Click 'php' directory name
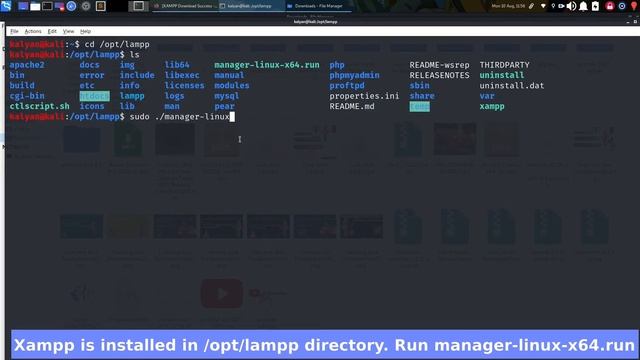The image size is (640, 360). coord(337,65)
